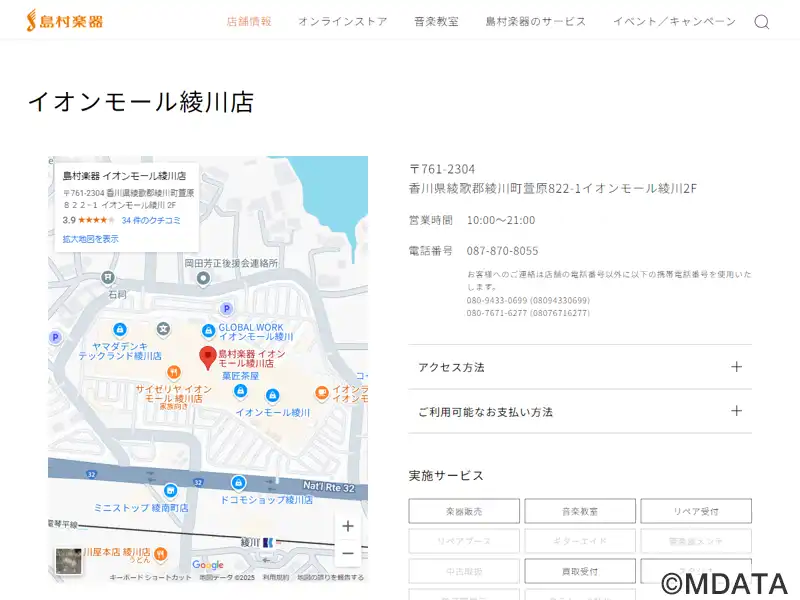This screenshot has width=800, height=600.
Task: Click the 拡大地図を表示 link
Action: point(90,239)
